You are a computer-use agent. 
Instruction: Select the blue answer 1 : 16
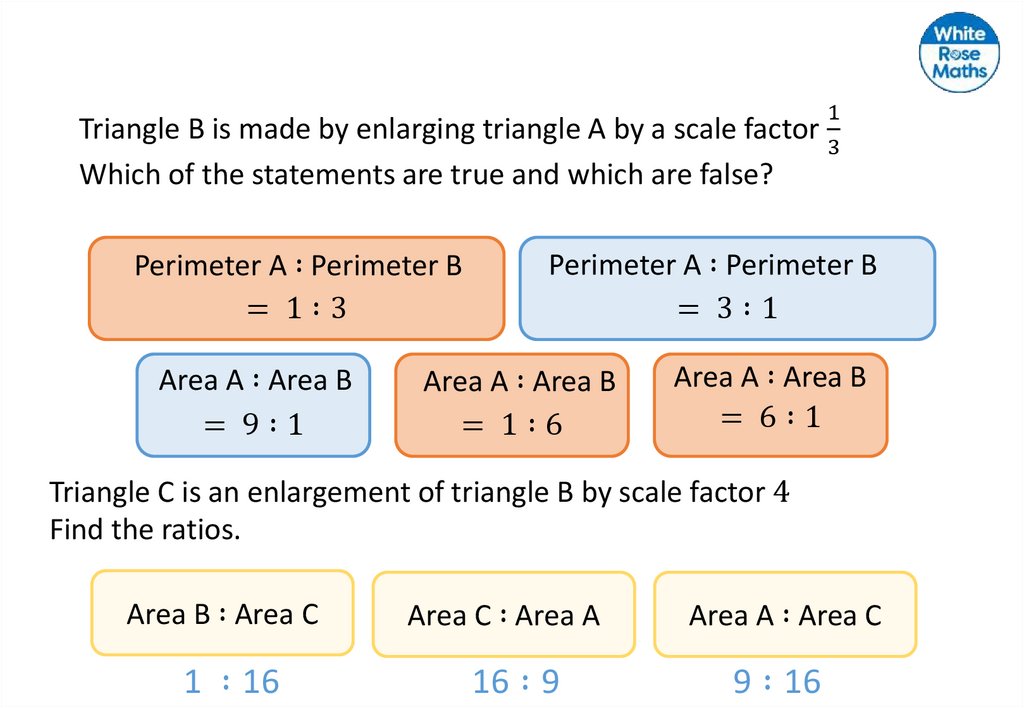click(231, 682)
